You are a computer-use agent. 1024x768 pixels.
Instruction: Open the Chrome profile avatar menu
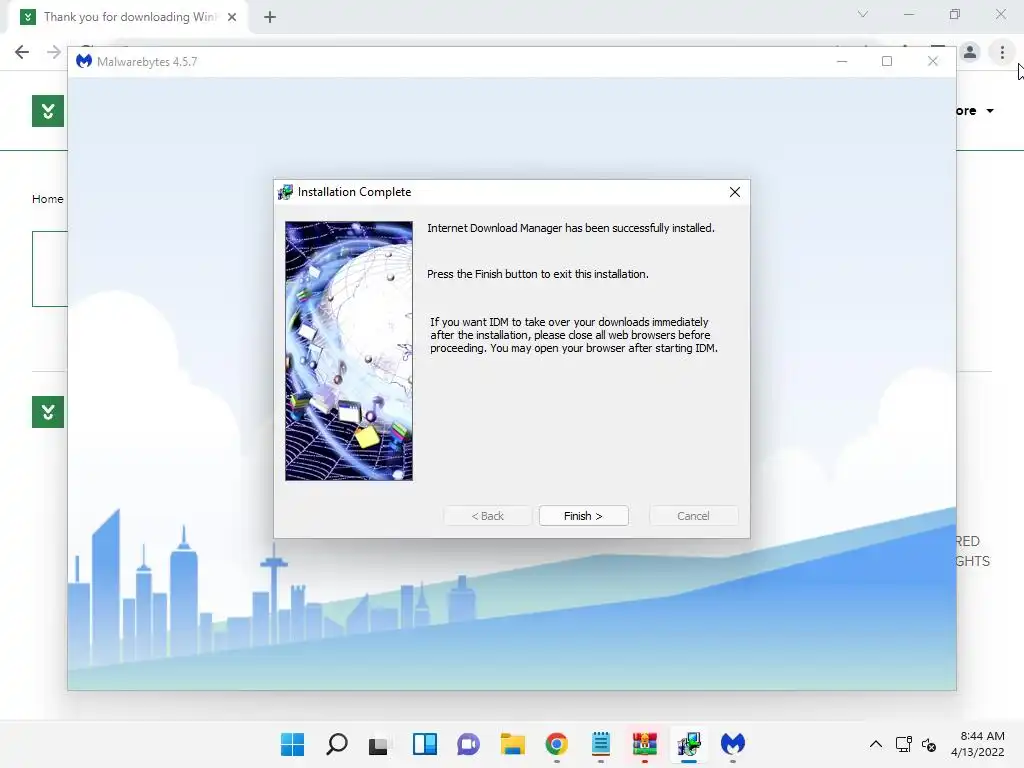click(970, 52)
